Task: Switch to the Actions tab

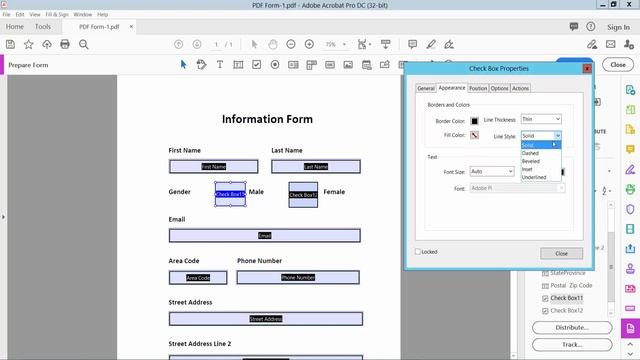Action: [x=520, y=88]
